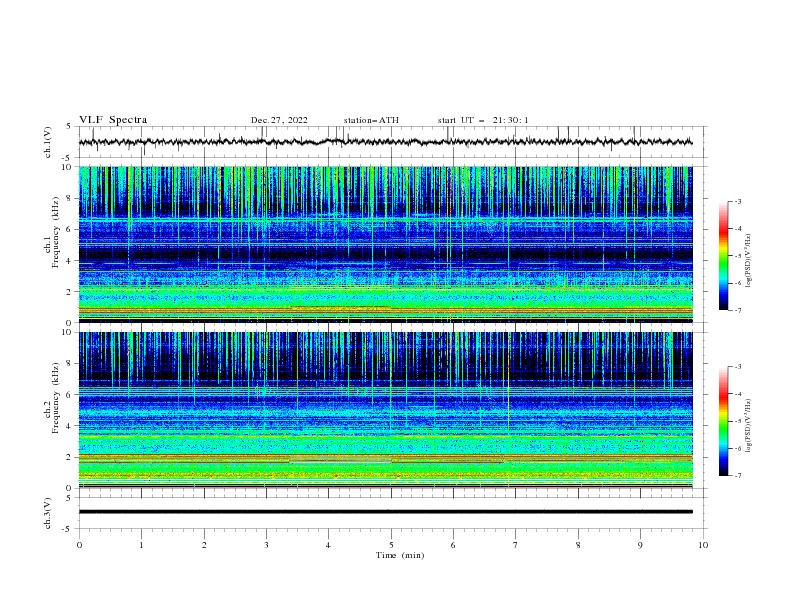Select the ch.1 "Frequency (kHz)" axis label
This screenshot has width=792, height=612.
(x=56, y=232)
